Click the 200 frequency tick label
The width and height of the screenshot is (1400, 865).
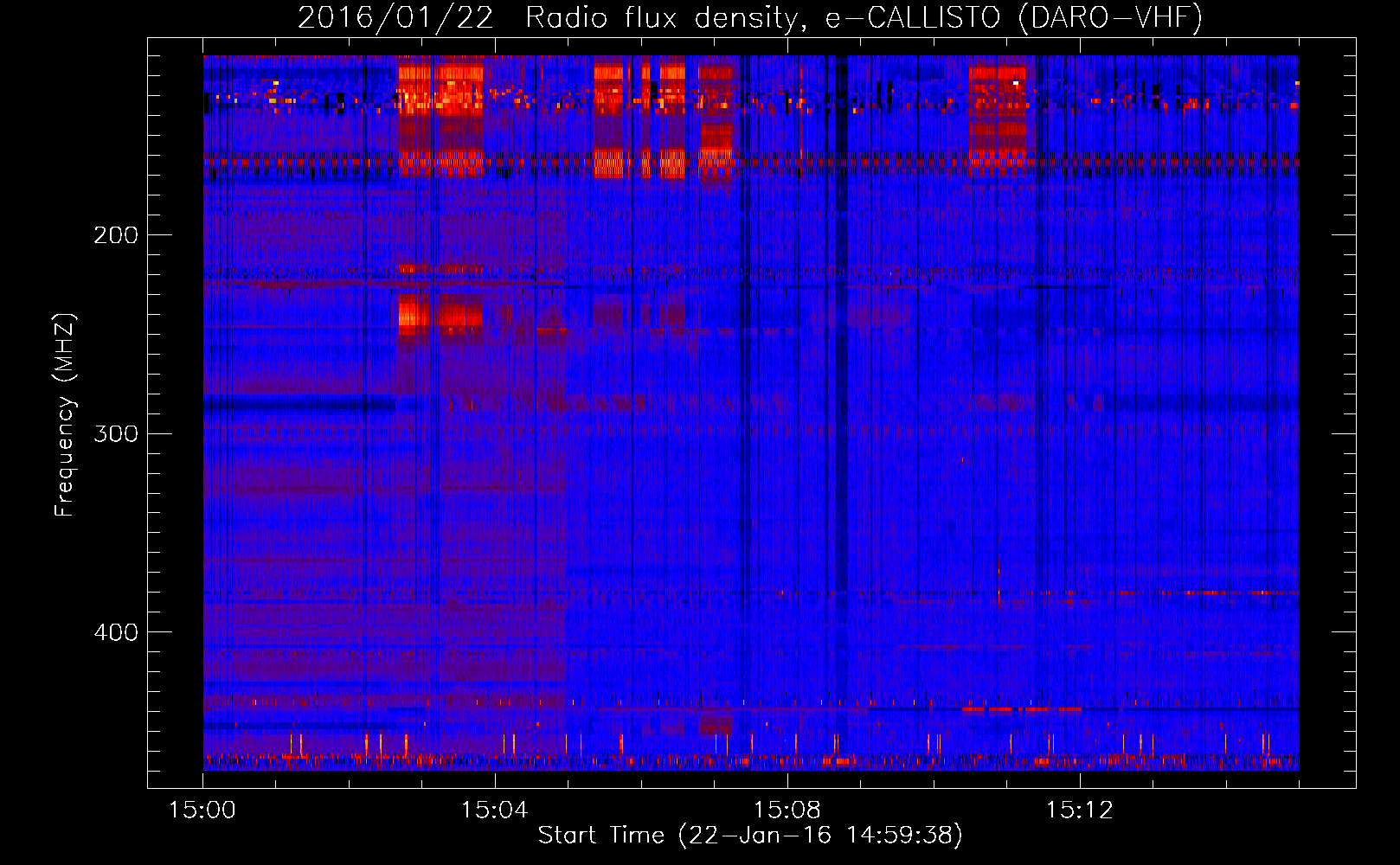116,235
